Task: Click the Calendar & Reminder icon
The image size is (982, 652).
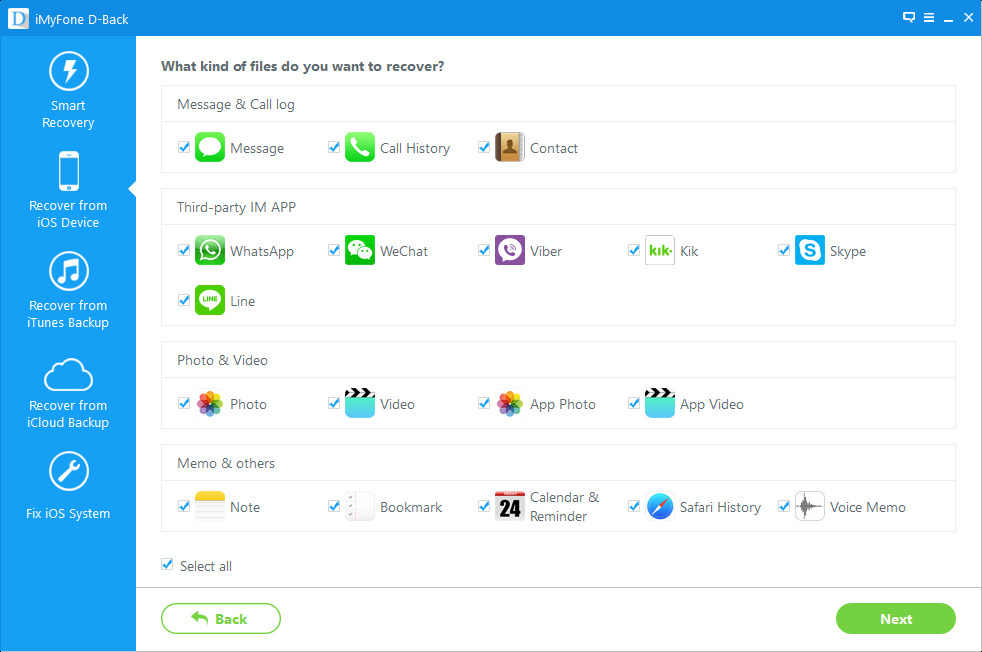Action: 510,506
